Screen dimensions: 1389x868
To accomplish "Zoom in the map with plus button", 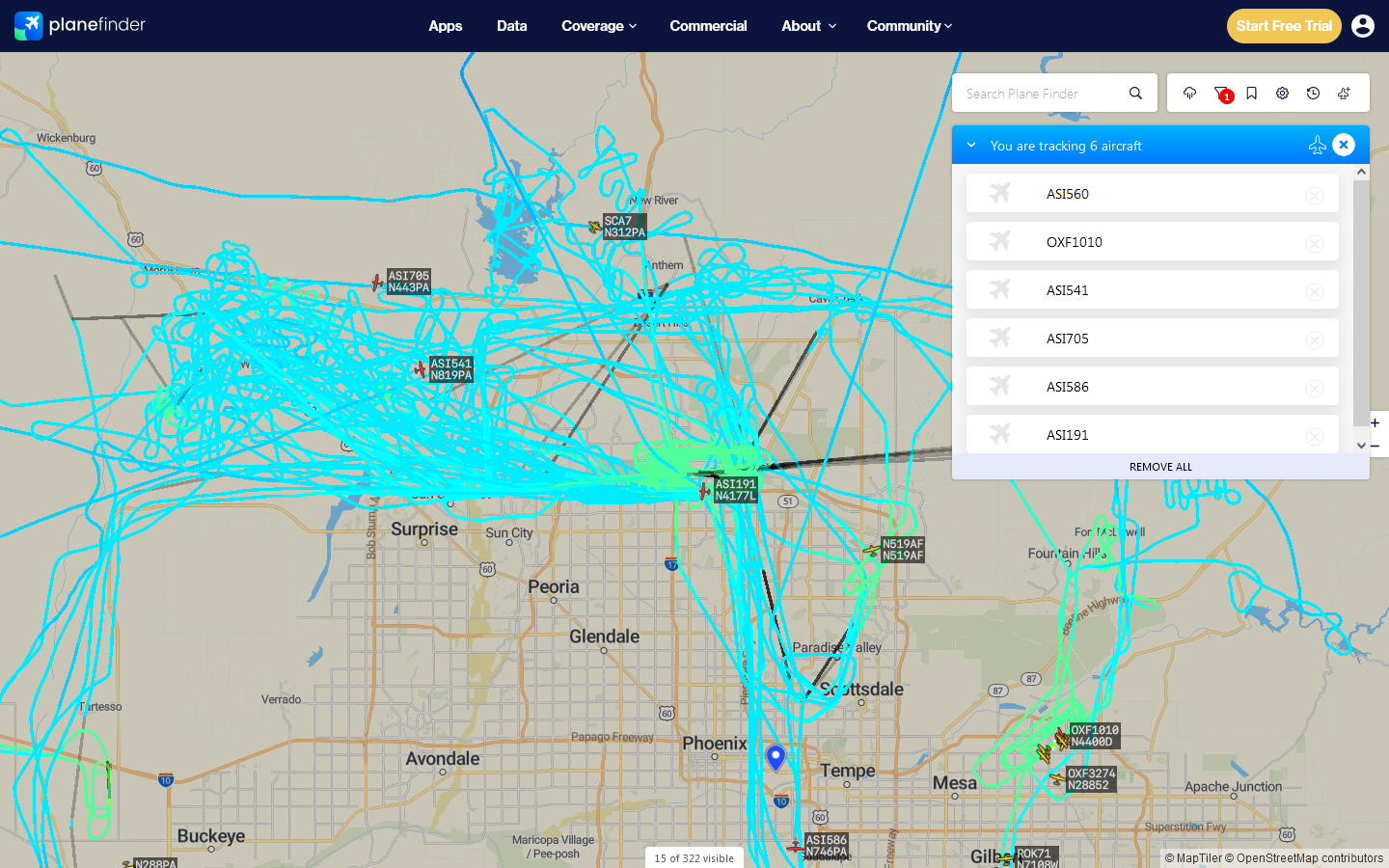I will 1375,422.
